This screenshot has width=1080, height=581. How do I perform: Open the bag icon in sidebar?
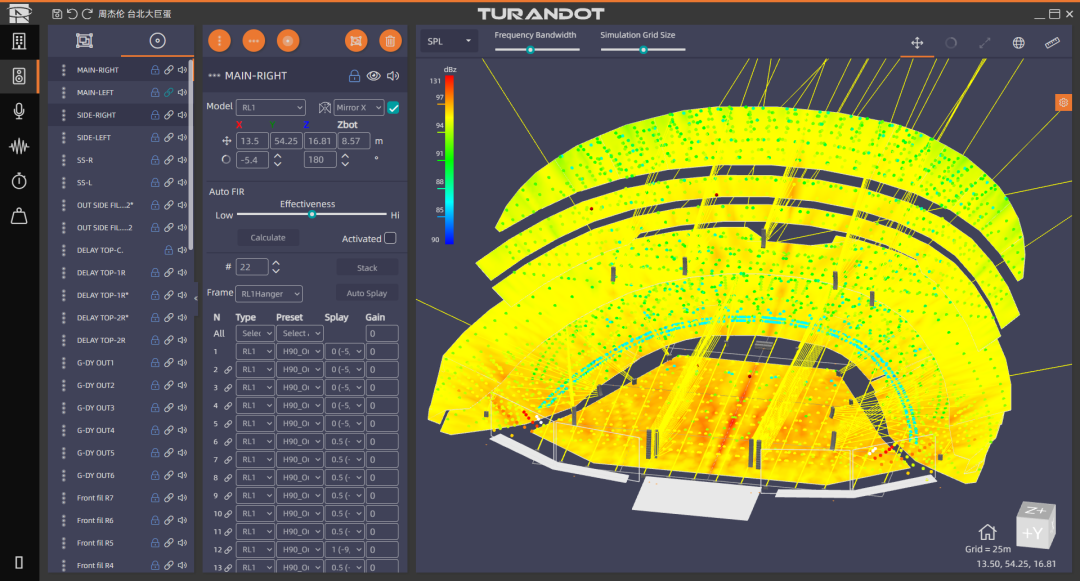19,216
